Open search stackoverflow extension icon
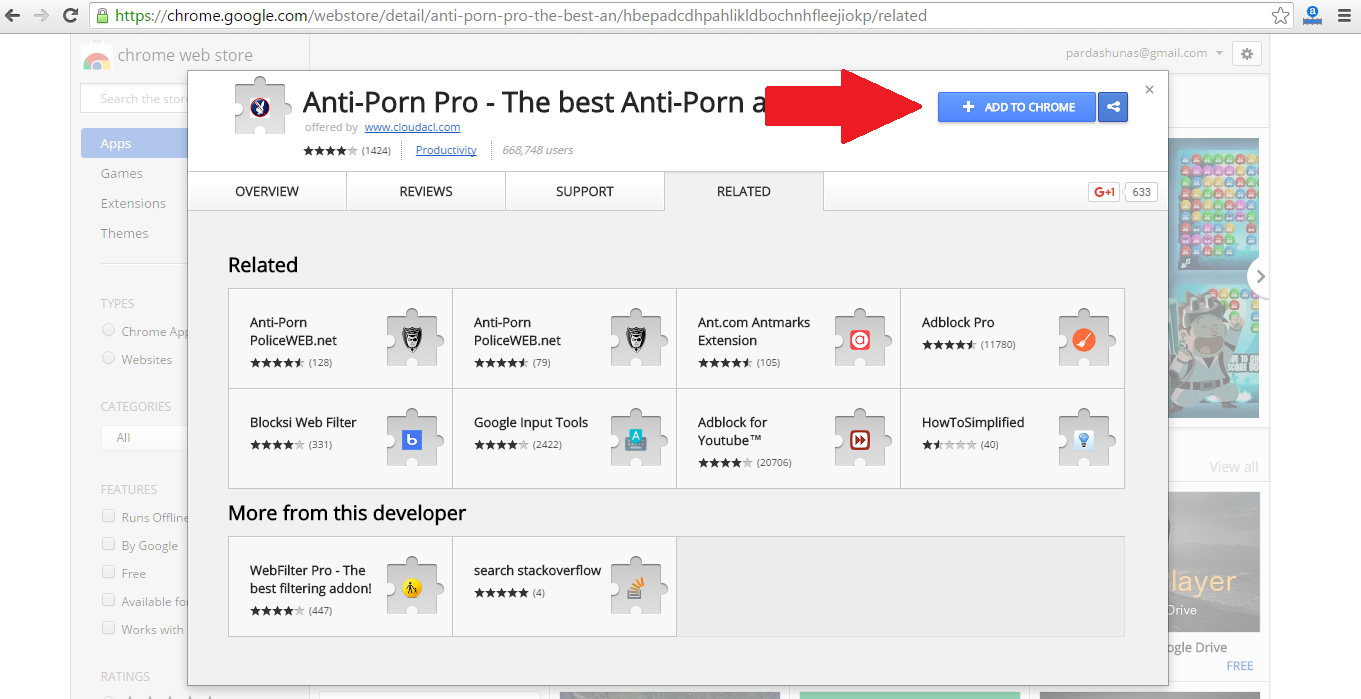Screen dimensions: 1361x699 tap(636, 587)
